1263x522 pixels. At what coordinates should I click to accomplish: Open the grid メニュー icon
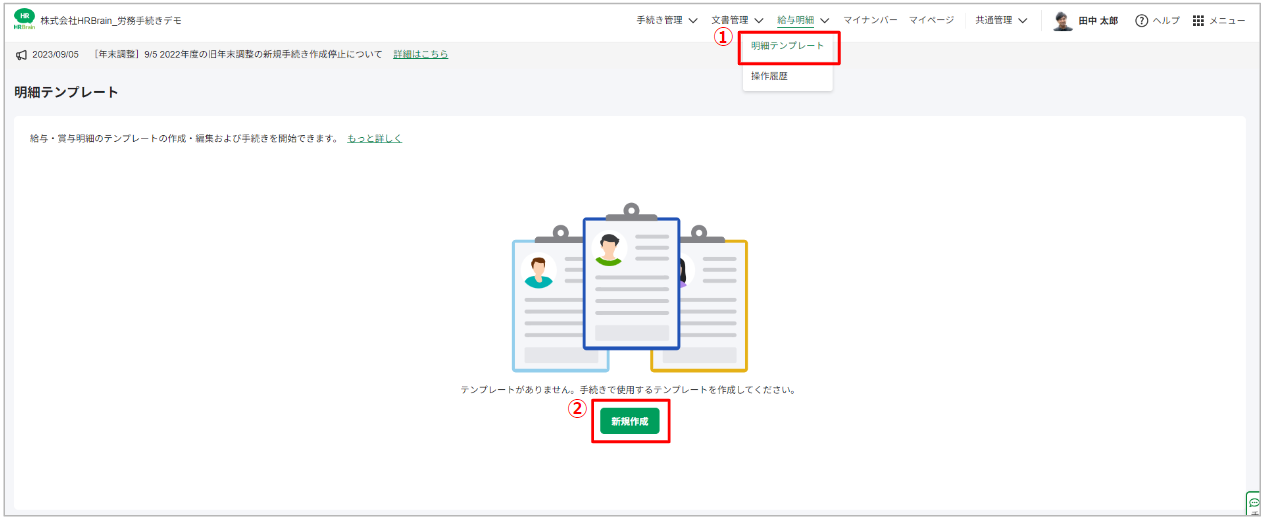click(x=1198, y=21)
